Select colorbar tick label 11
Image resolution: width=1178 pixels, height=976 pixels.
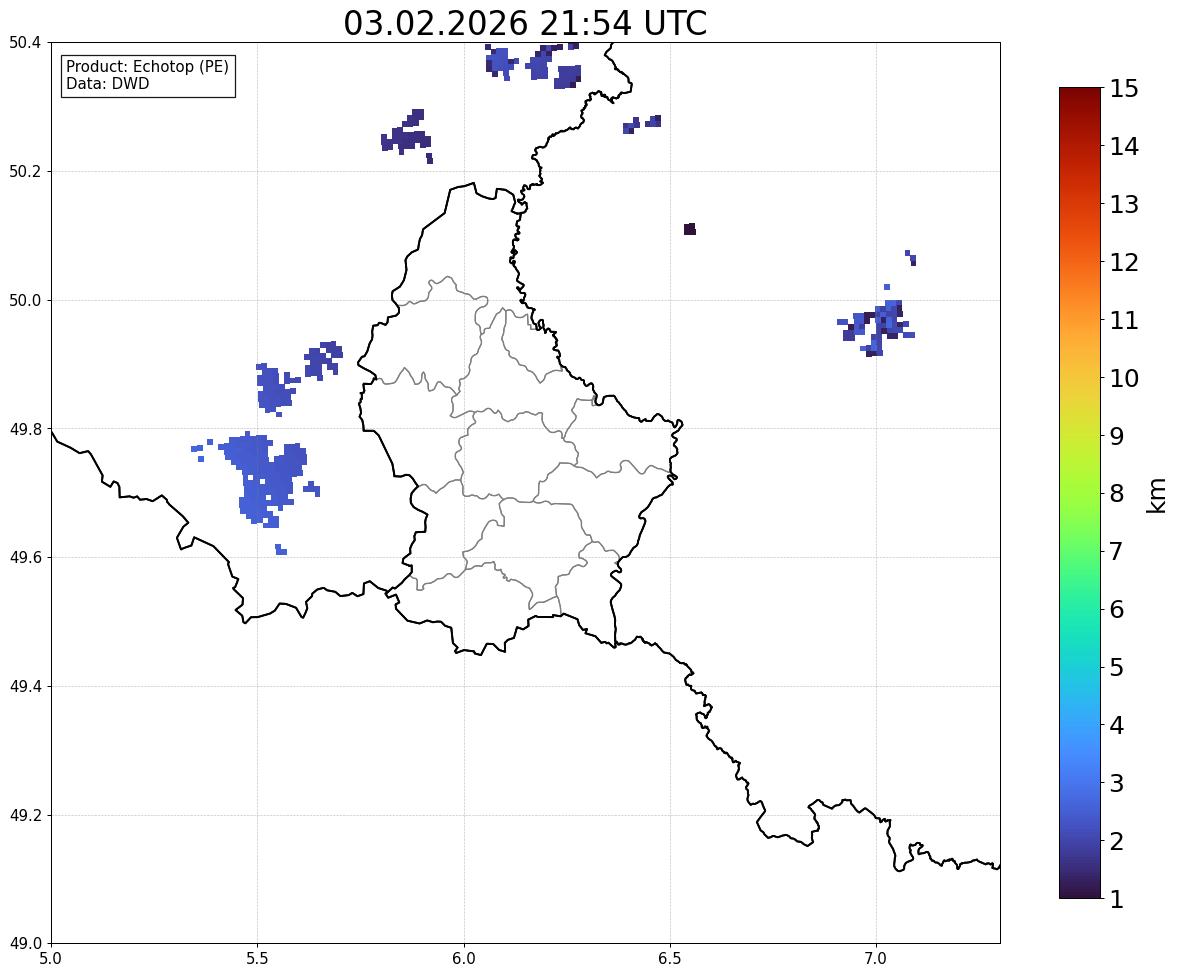point(1124,320)
